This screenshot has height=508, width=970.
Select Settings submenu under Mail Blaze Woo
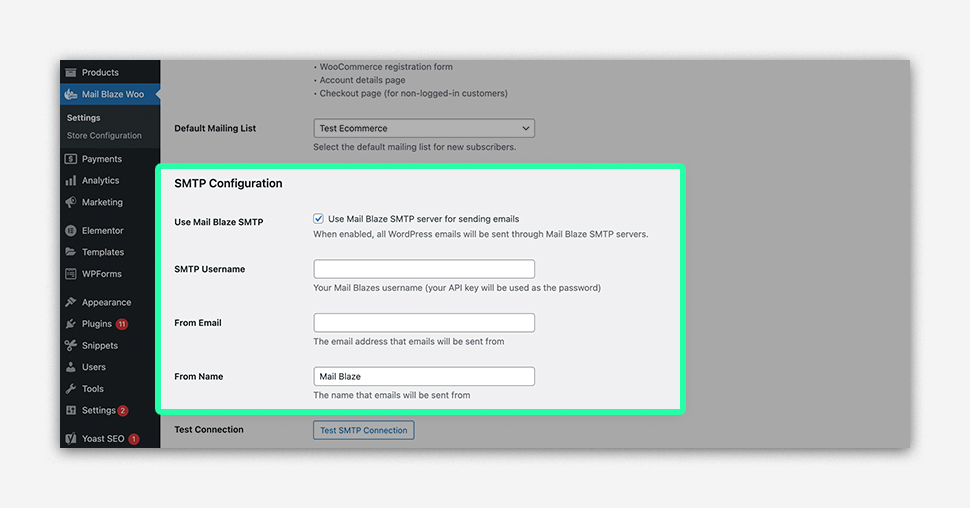coord(84,118)
